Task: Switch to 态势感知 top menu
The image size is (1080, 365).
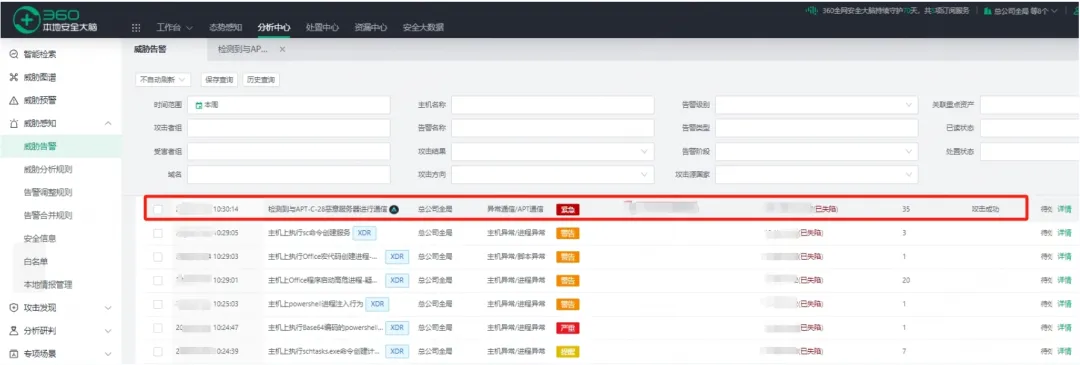Action: coord(225,28)
